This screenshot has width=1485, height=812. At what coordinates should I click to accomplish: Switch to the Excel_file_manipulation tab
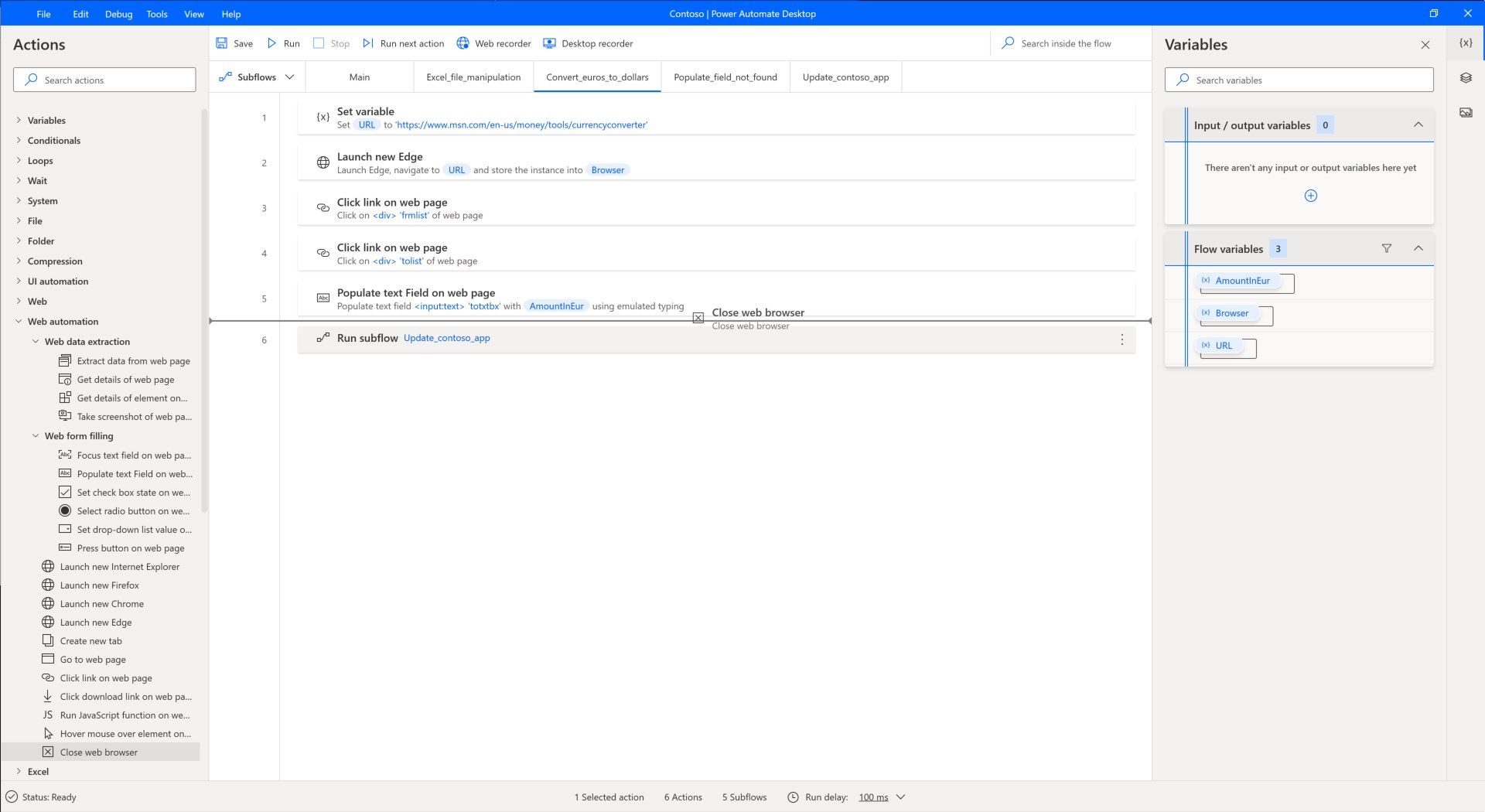coord(473,77)
